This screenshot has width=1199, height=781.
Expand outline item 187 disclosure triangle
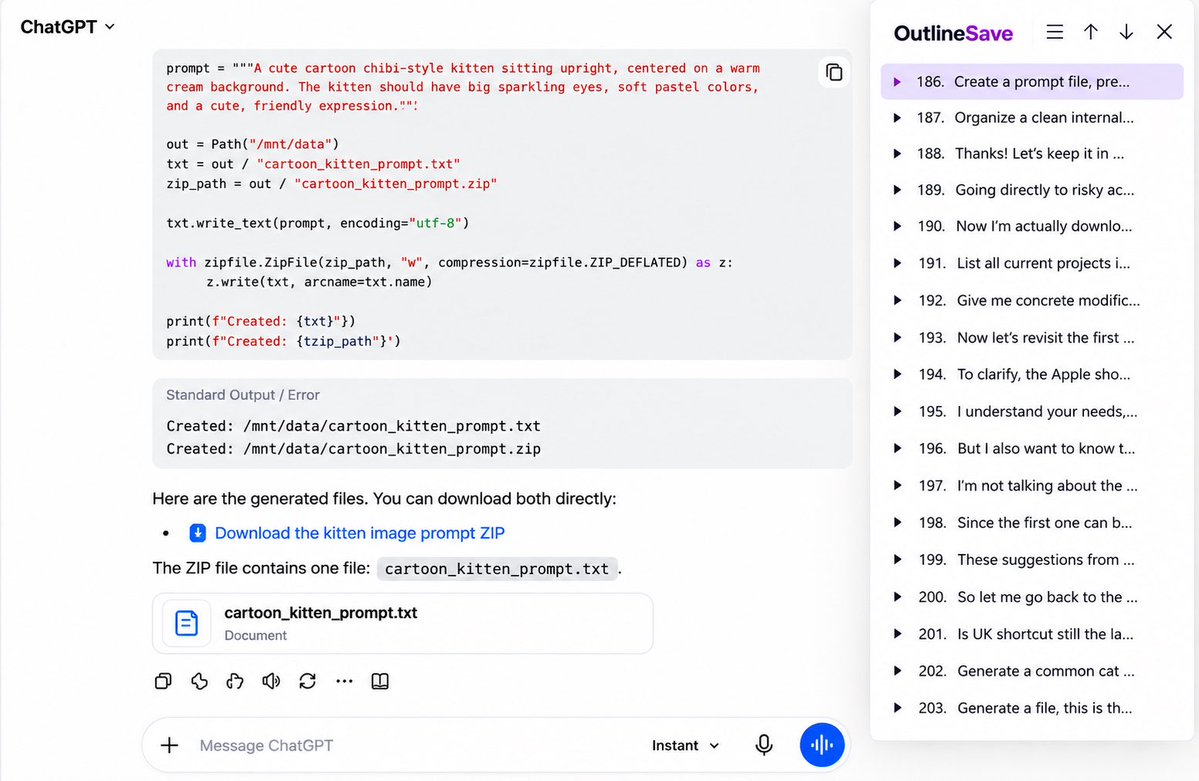(x=898, y=118)
